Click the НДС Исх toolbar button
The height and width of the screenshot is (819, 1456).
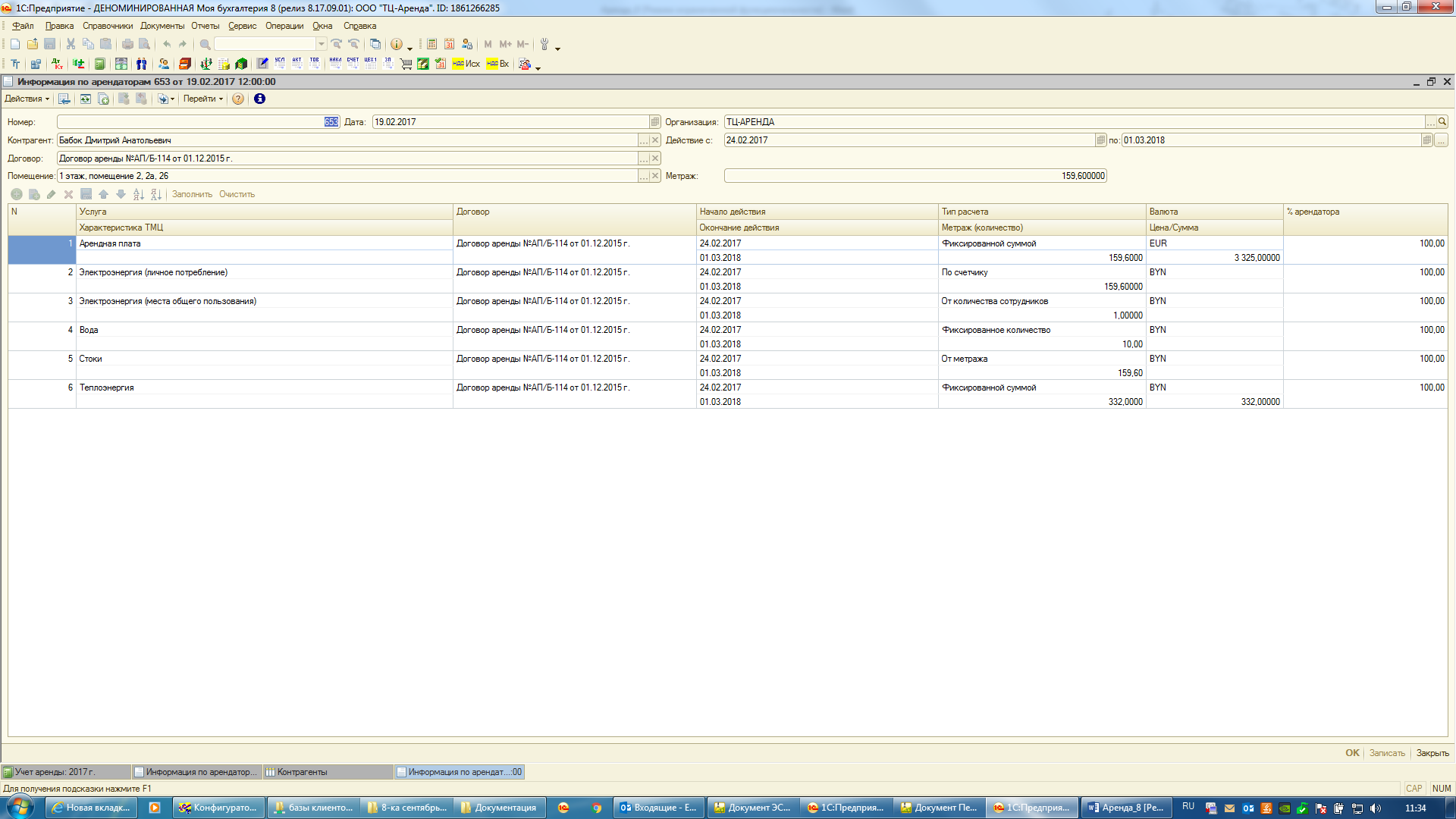pyautogui.click(x=466, y=64)
